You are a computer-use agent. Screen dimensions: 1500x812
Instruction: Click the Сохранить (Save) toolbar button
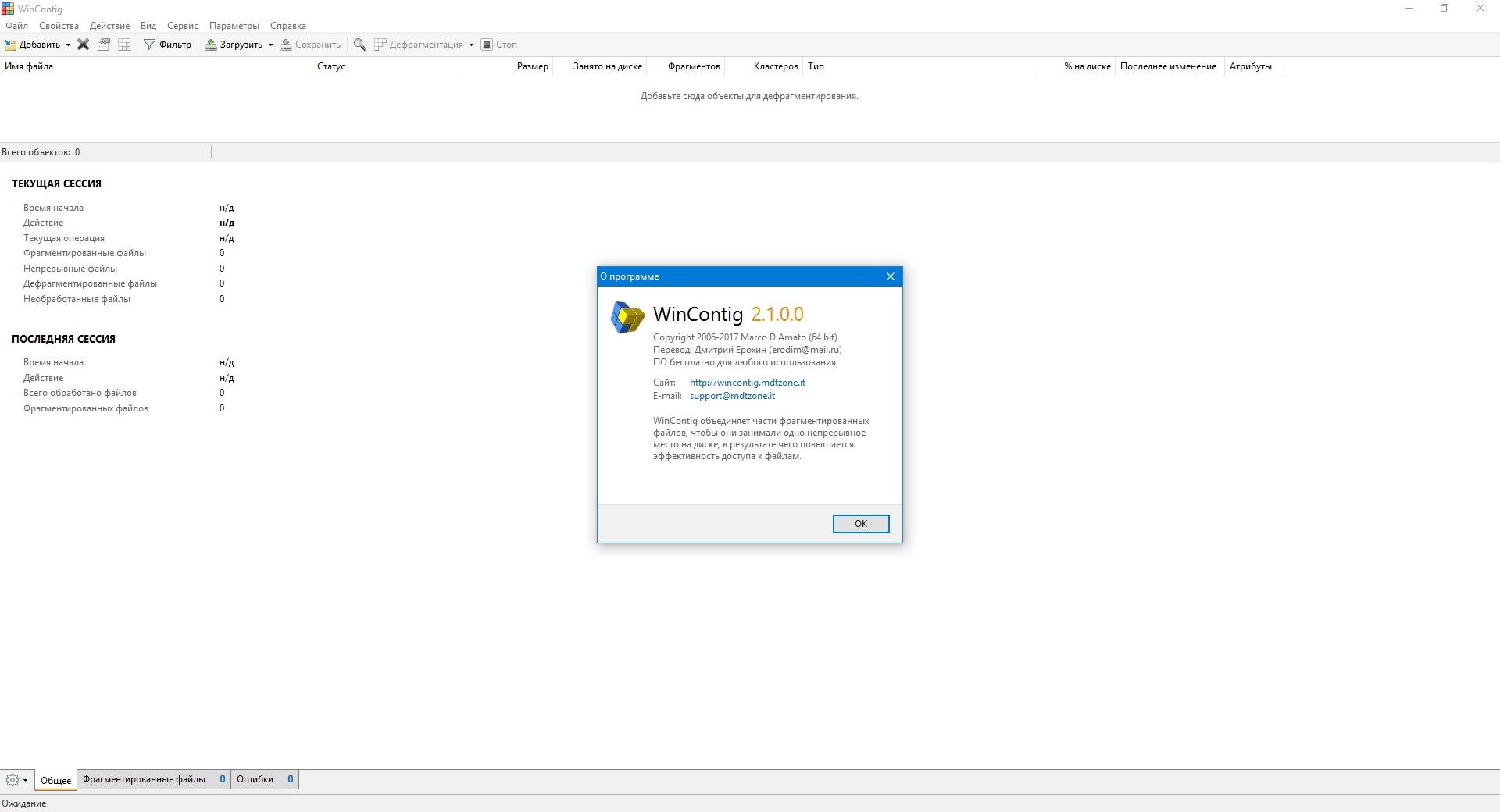coord(310,45)
